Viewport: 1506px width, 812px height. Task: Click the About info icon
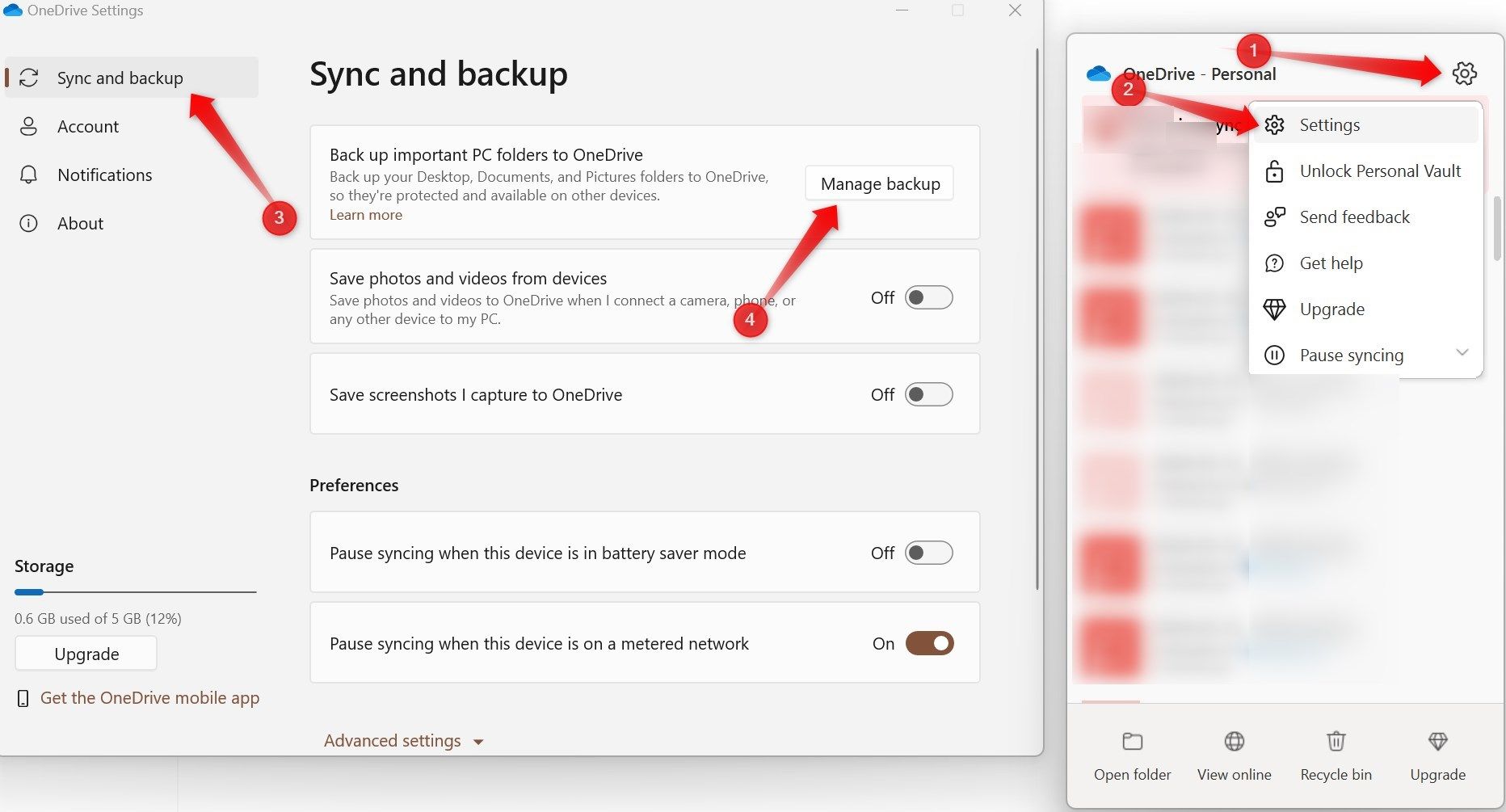[x=29, y=223]
